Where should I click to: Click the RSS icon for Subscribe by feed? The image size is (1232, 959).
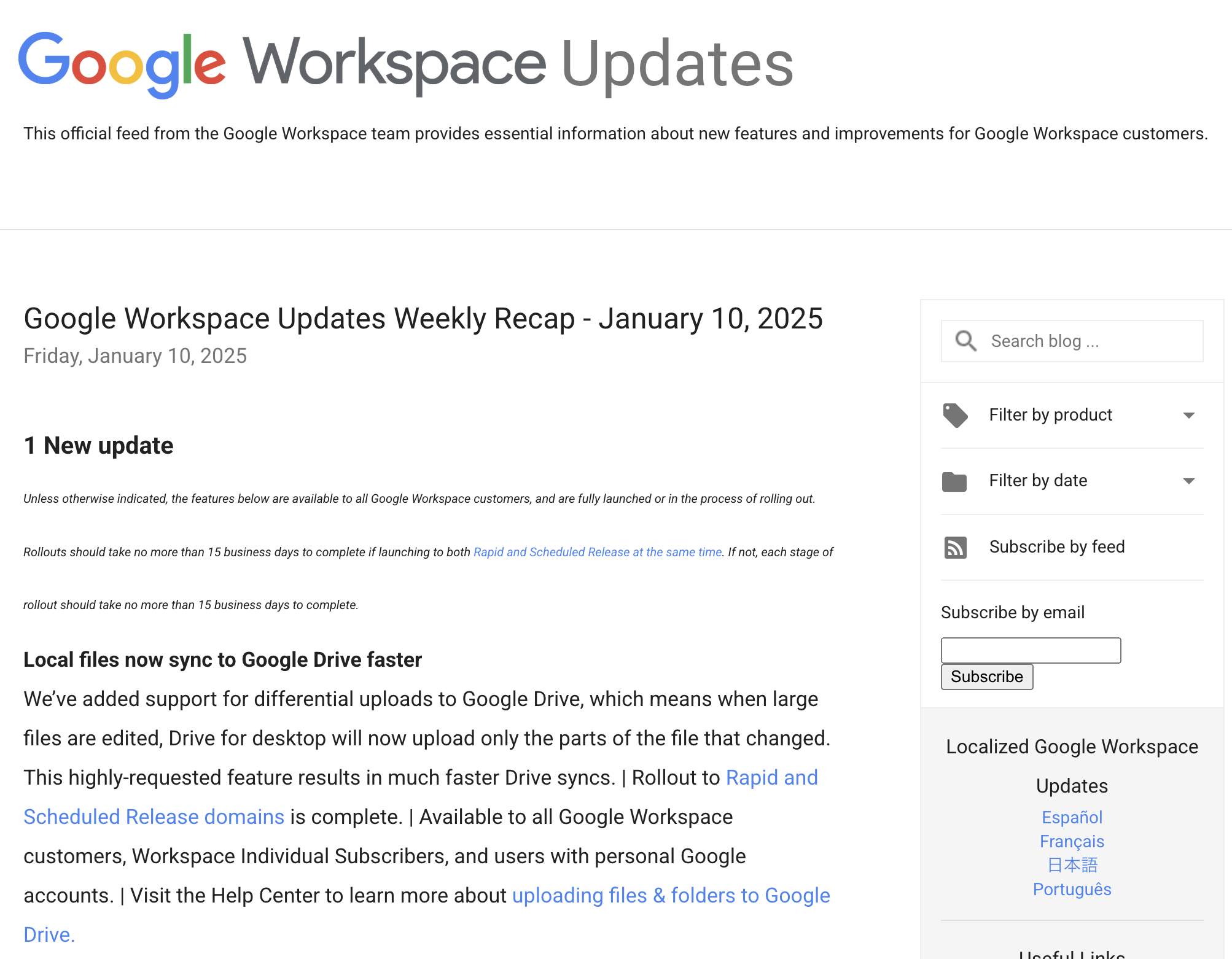[x=956, y=548]
